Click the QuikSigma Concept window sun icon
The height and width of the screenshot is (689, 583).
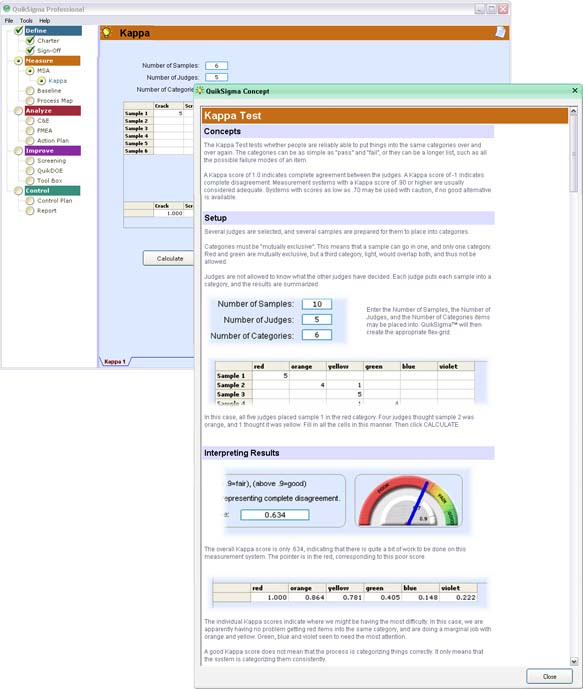tap(200, 91)
